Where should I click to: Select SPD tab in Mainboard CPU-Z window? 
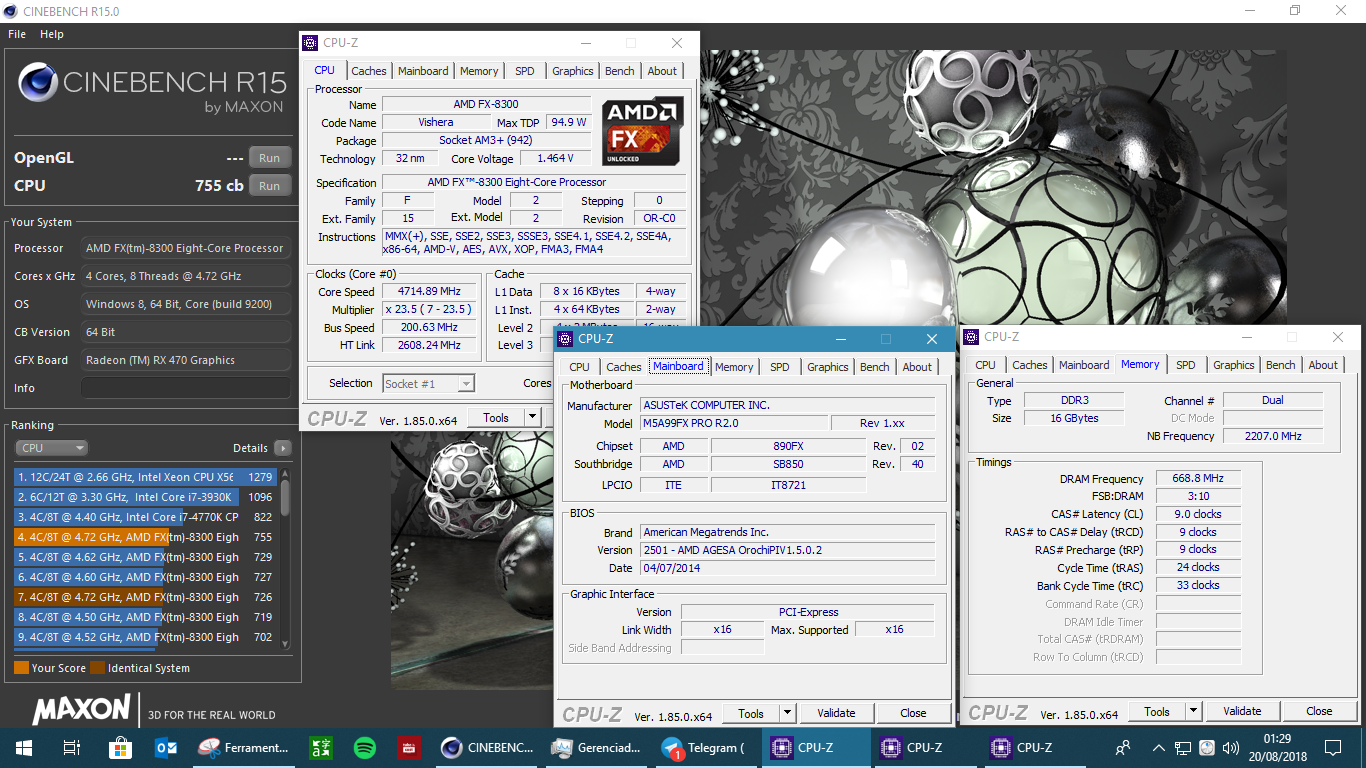(x=780, y=367)
